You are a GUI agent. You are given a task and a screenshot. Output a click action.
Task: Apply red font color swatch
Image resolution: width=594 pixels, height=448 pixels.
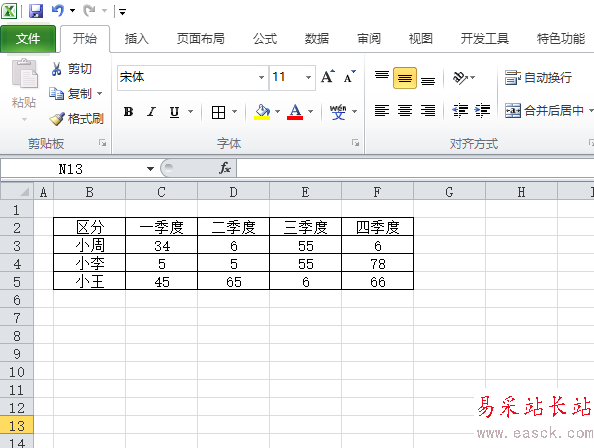[x=295, y=118]
